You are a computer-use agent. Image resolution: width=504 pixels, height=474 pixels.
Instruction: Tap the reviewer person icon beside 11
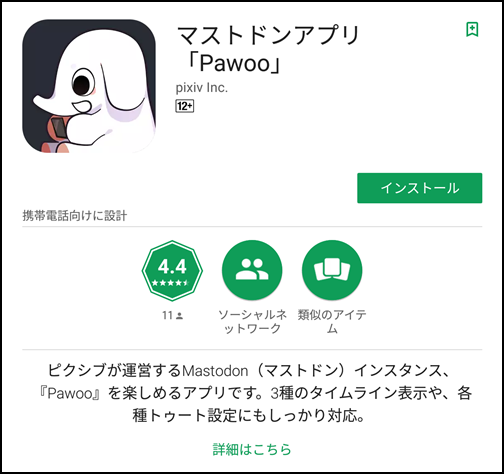[179, 315]
